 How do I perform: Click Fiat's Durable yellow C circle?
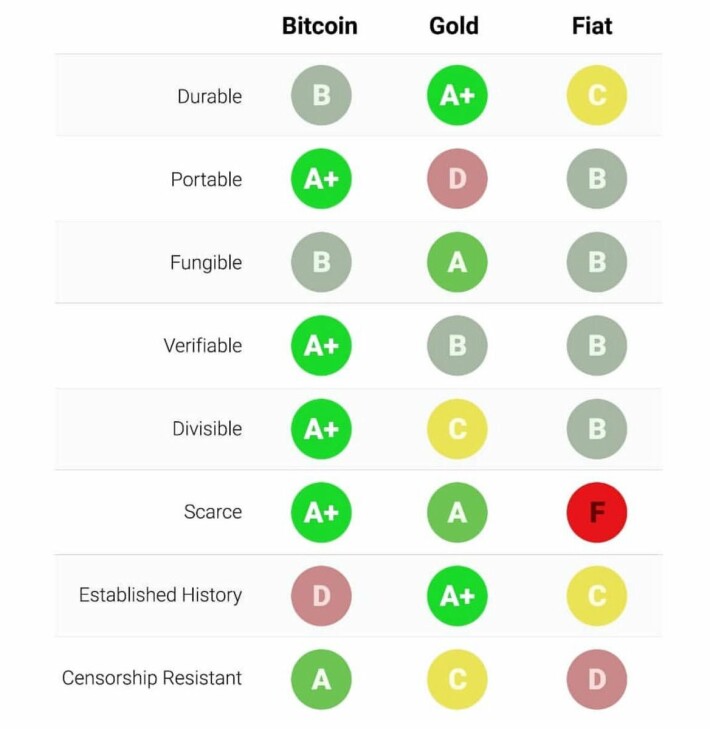(597, 95)
